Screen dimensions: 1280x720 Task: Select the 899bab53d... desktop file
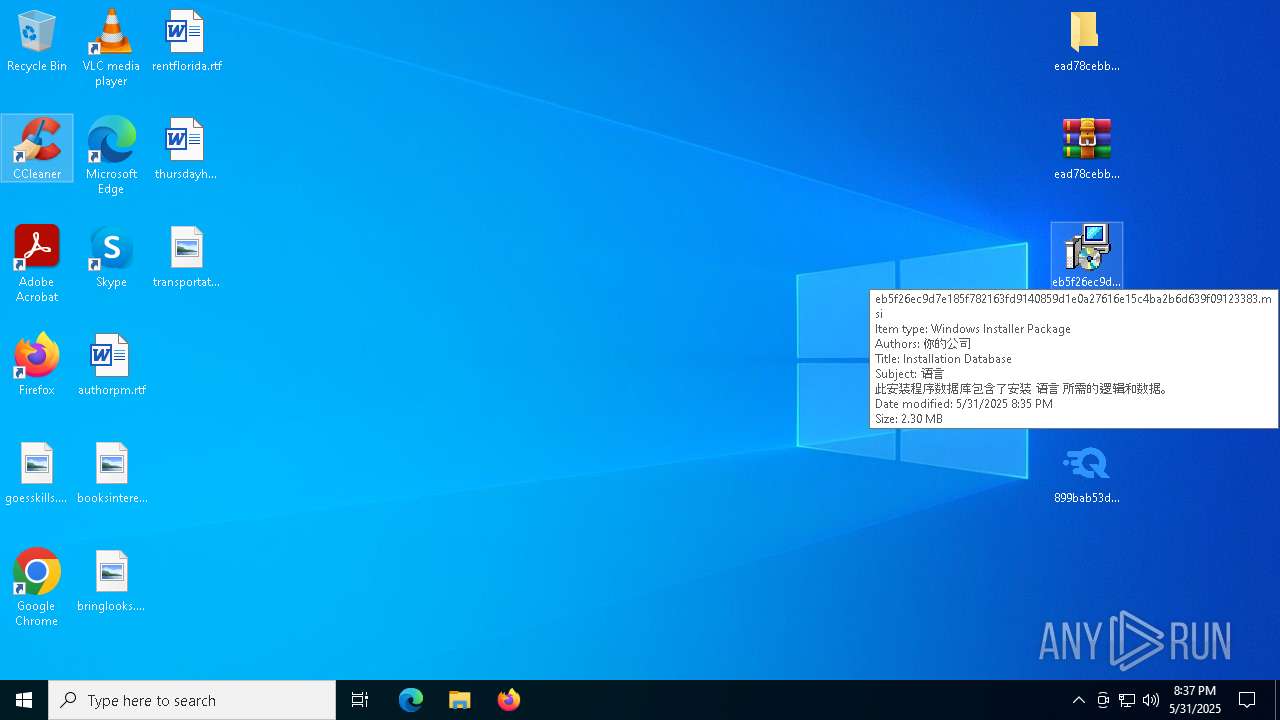1087,473
